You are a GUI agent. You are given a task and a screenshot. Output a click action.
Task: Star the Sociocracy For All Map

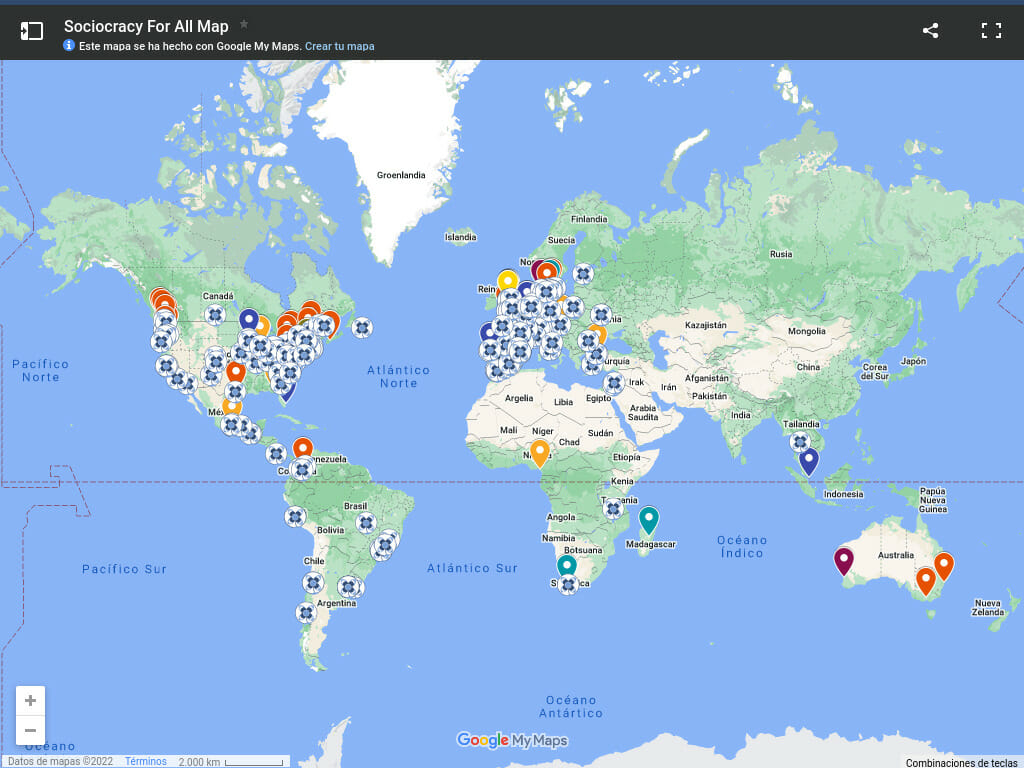[244, 24]
